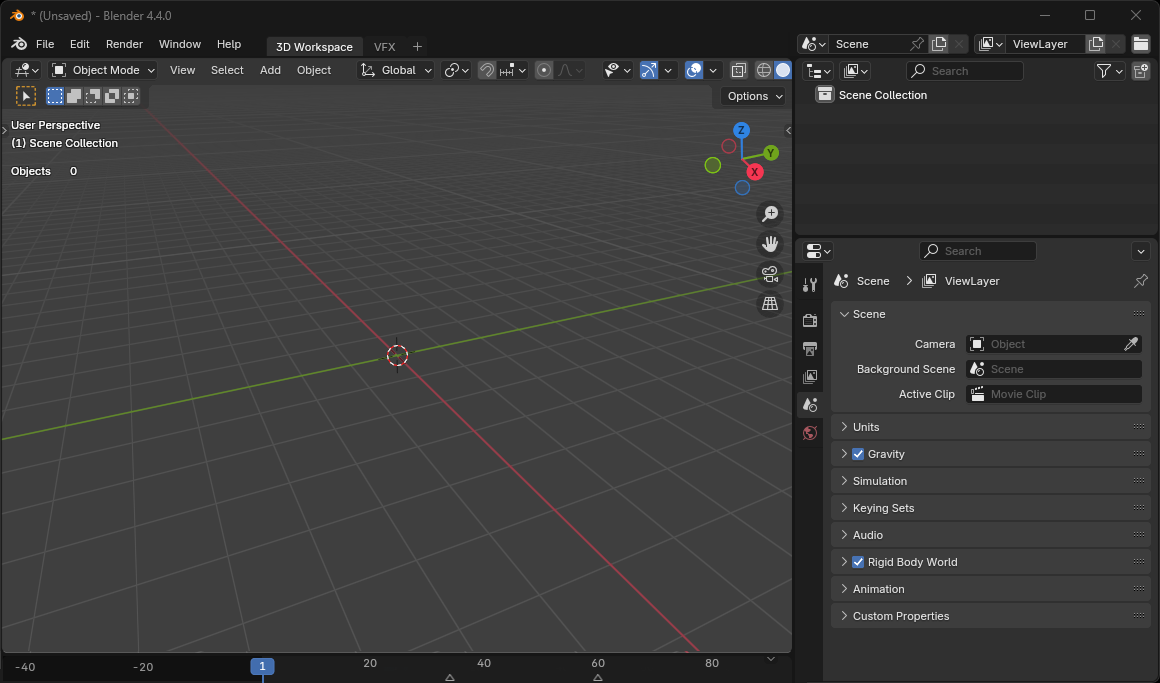Add a new workspace with the plus button
1160x683 pixels.
[x=417, y=47]
